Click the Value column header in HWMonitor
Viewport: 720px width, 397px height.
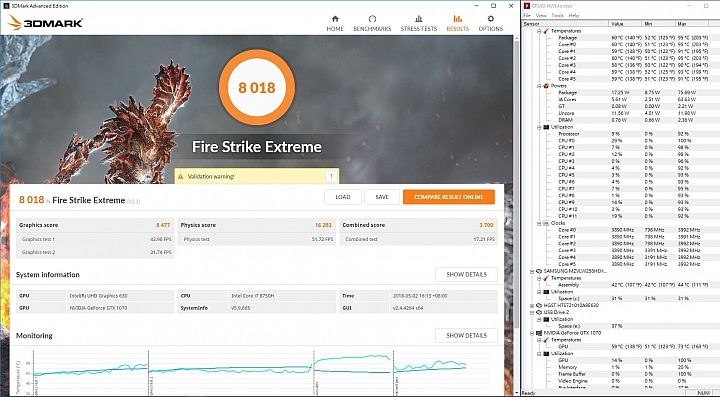pos(625,23)
